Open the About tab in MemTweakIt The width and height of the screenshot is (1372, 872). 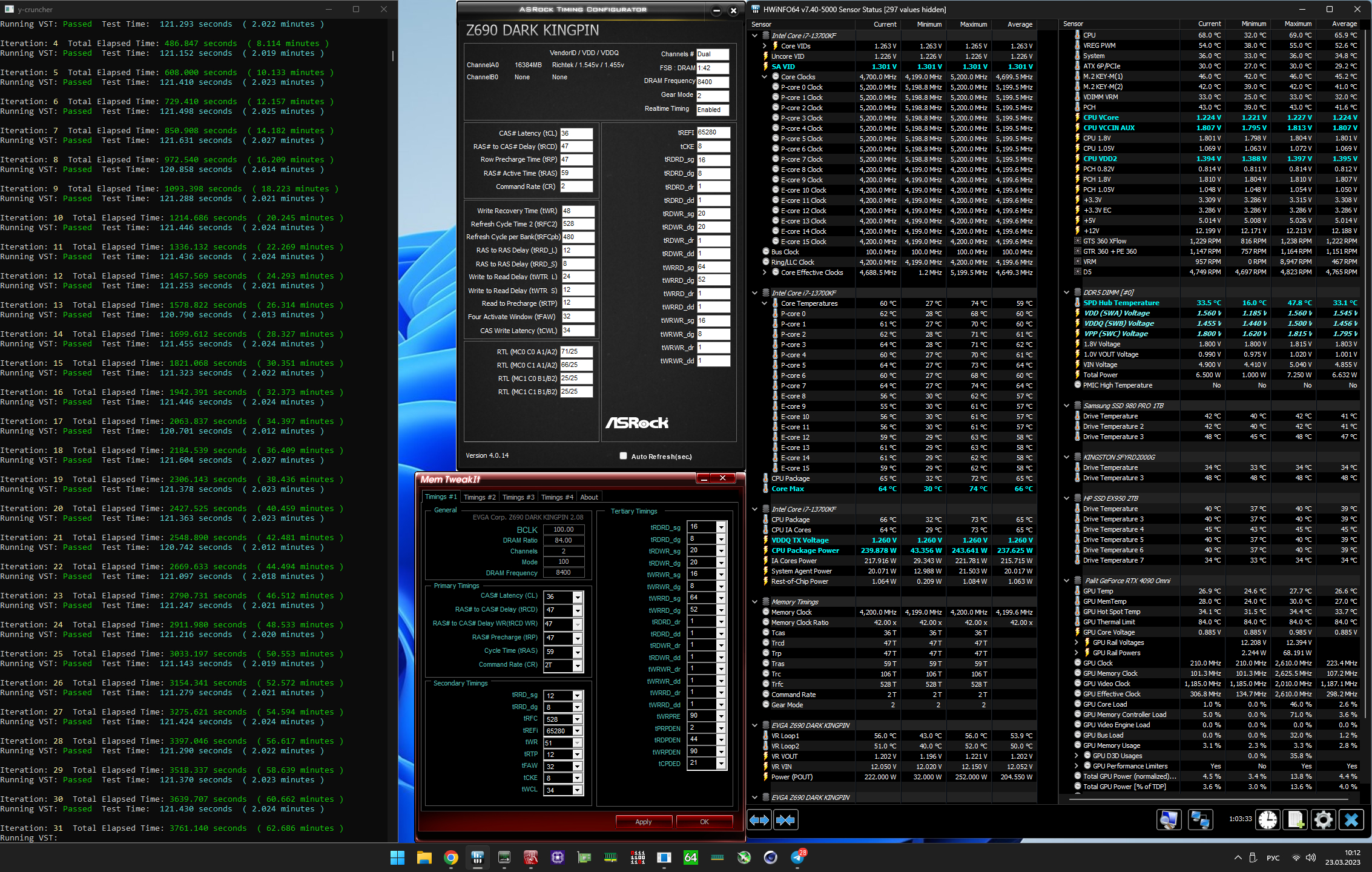point(589,497)
